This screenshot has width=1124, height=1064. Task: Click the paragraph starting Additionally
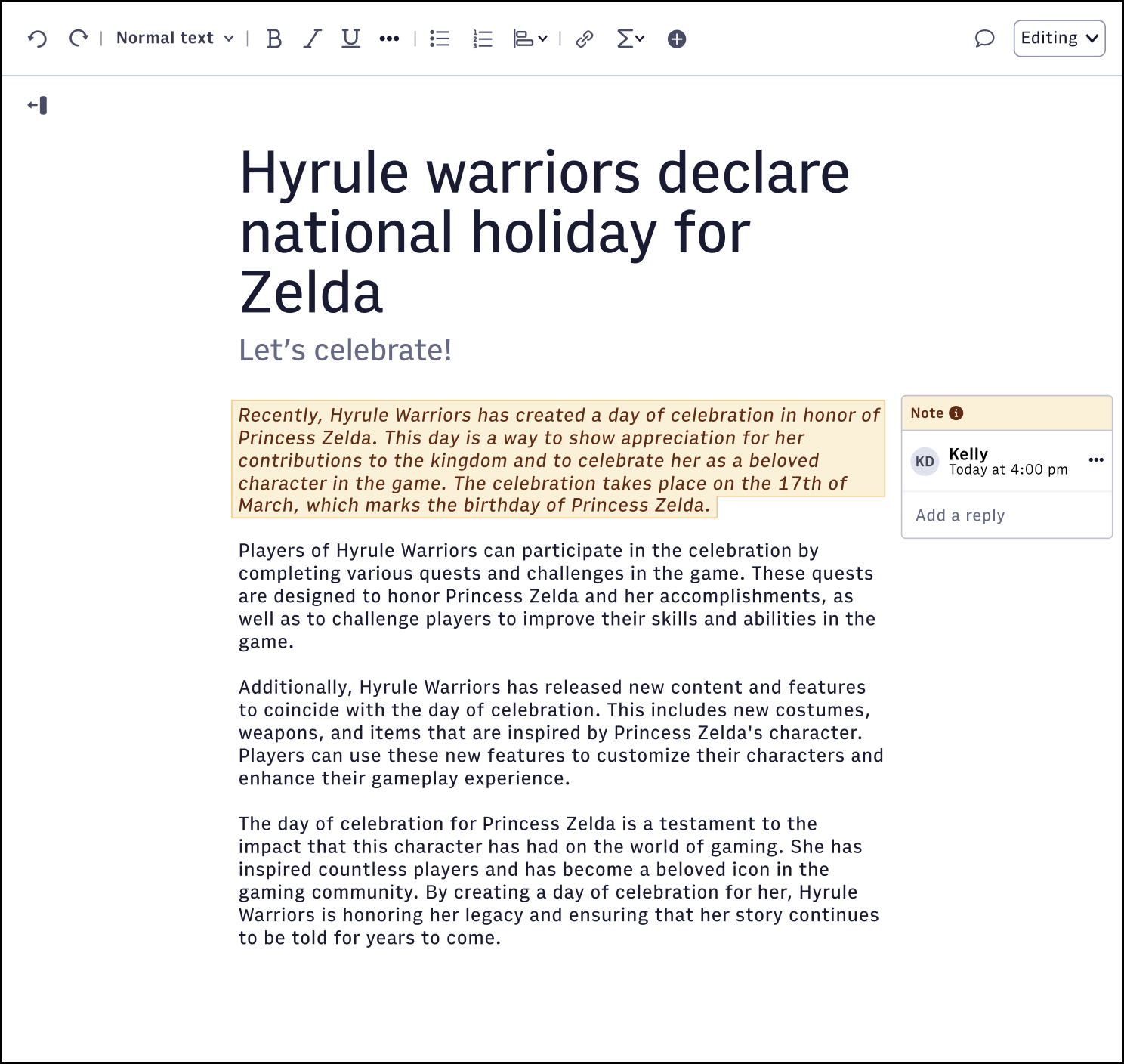pyautogui.click(x=560, y=733)
